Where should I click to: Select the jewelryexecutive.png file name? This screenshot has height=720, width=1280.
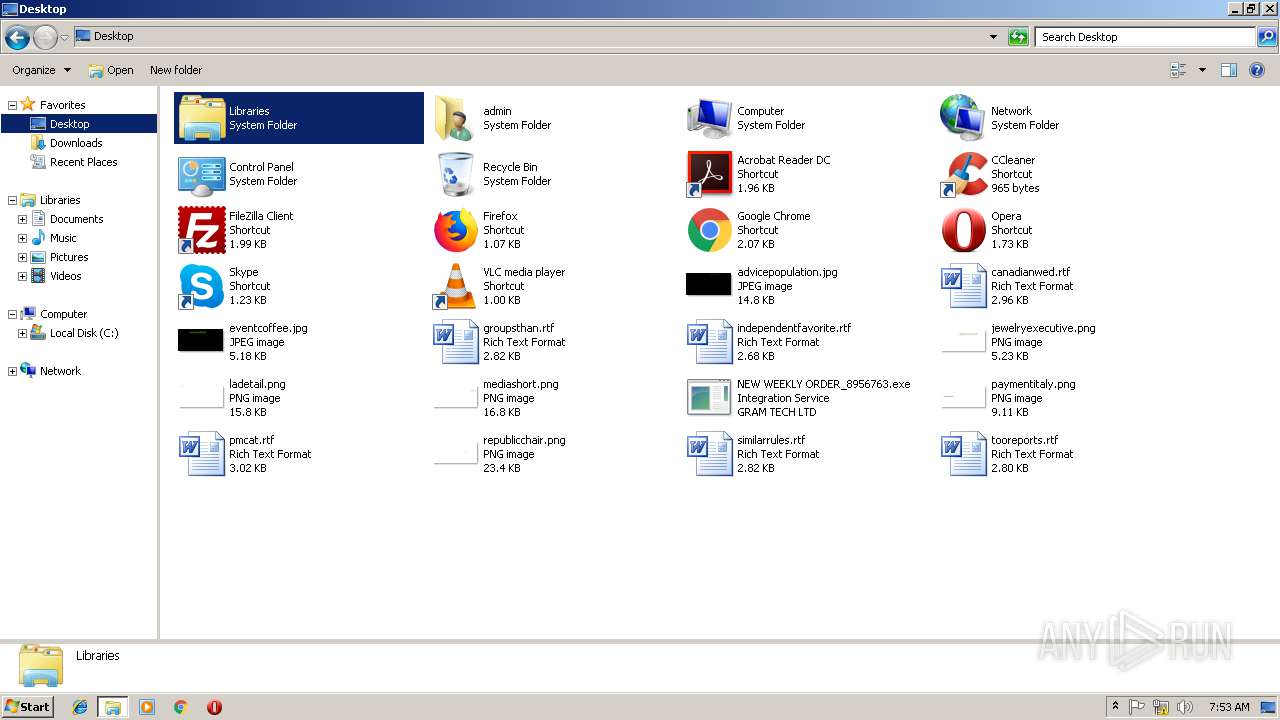(x=1043, y=328)
